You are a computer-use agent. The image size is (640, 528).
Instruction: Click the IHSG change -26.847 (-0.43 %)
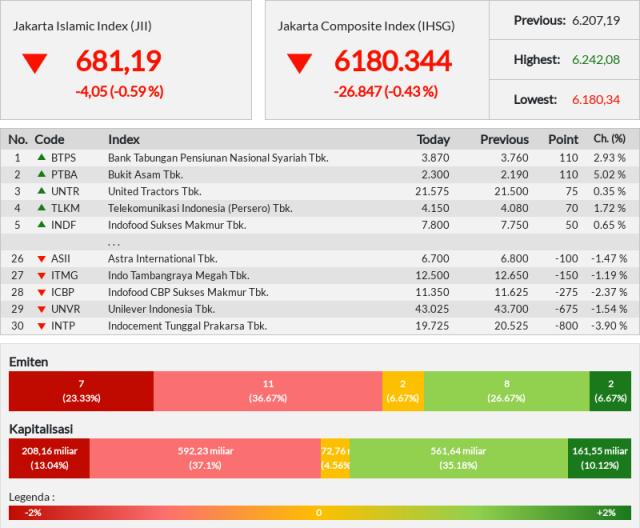(386, 91)
